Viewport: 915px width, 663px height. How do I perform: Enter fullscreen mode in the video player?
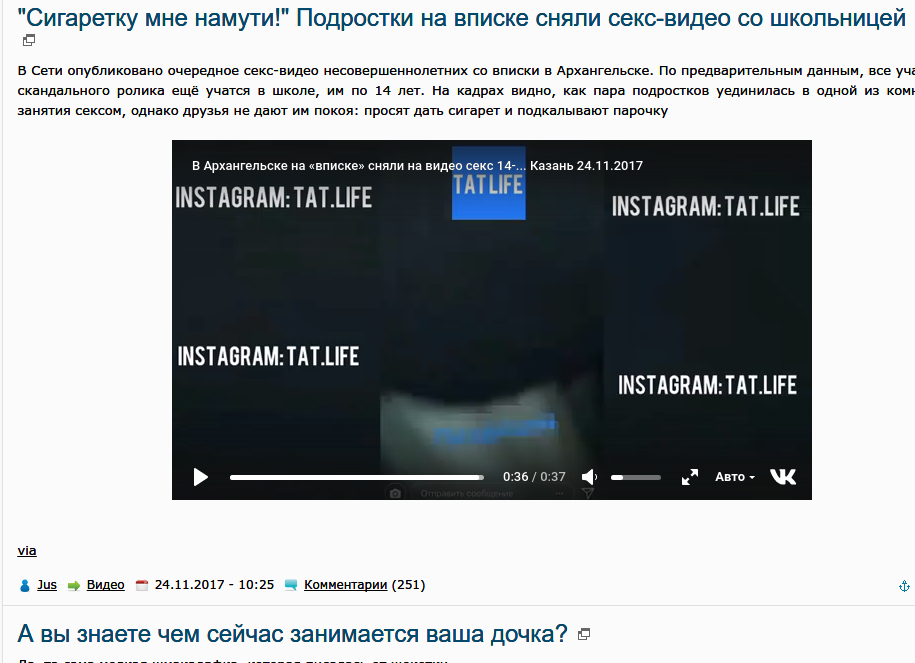point(690,477)
